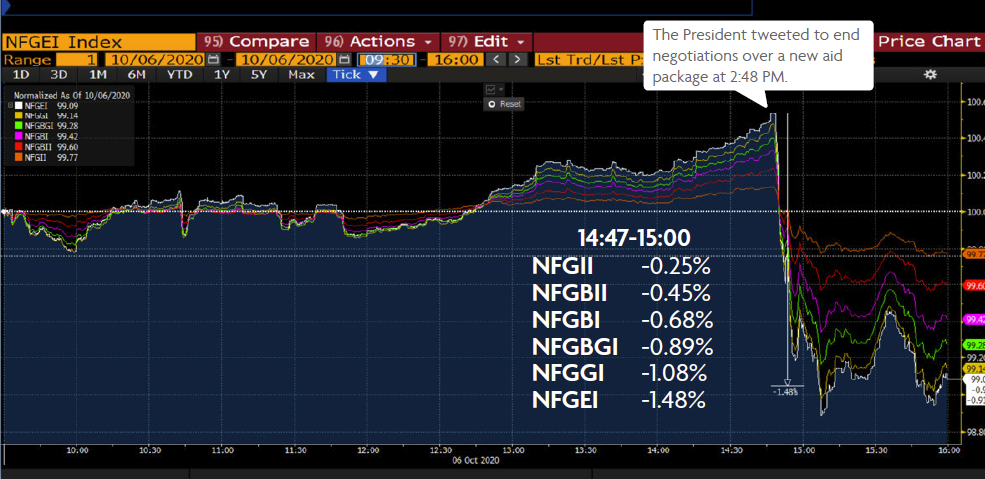Select the YTD time range tab
Screen dimensions: 985x479
coord(180,74)
